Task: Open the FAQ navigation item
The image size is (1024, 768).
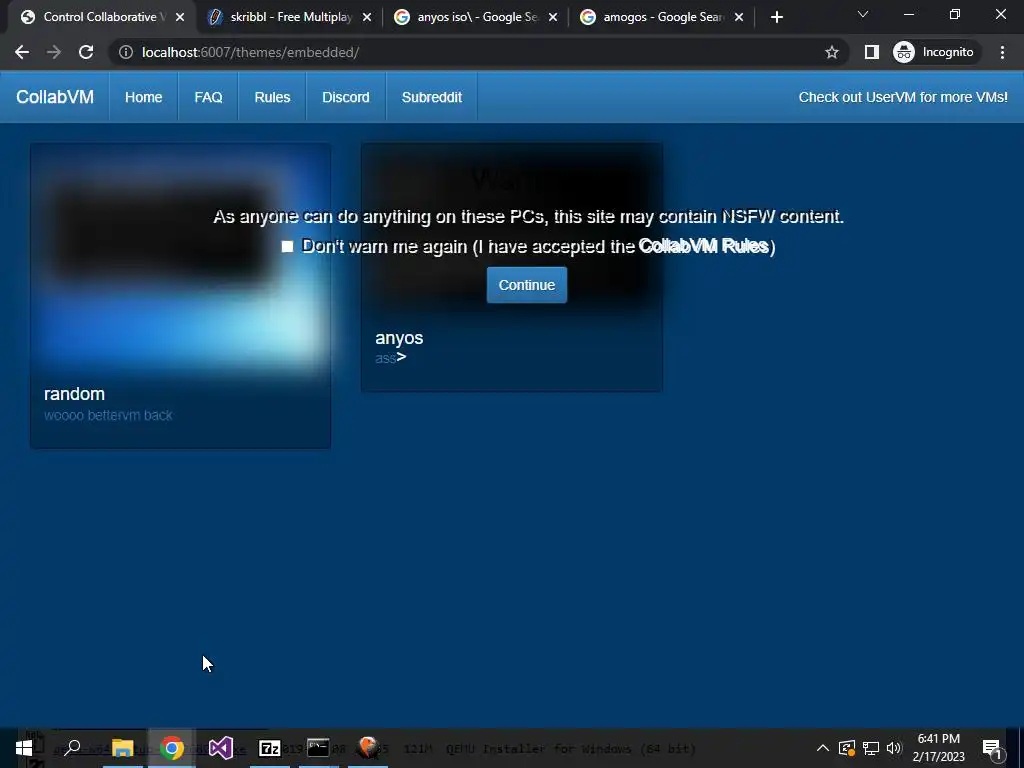Action: tap(208, 97)
